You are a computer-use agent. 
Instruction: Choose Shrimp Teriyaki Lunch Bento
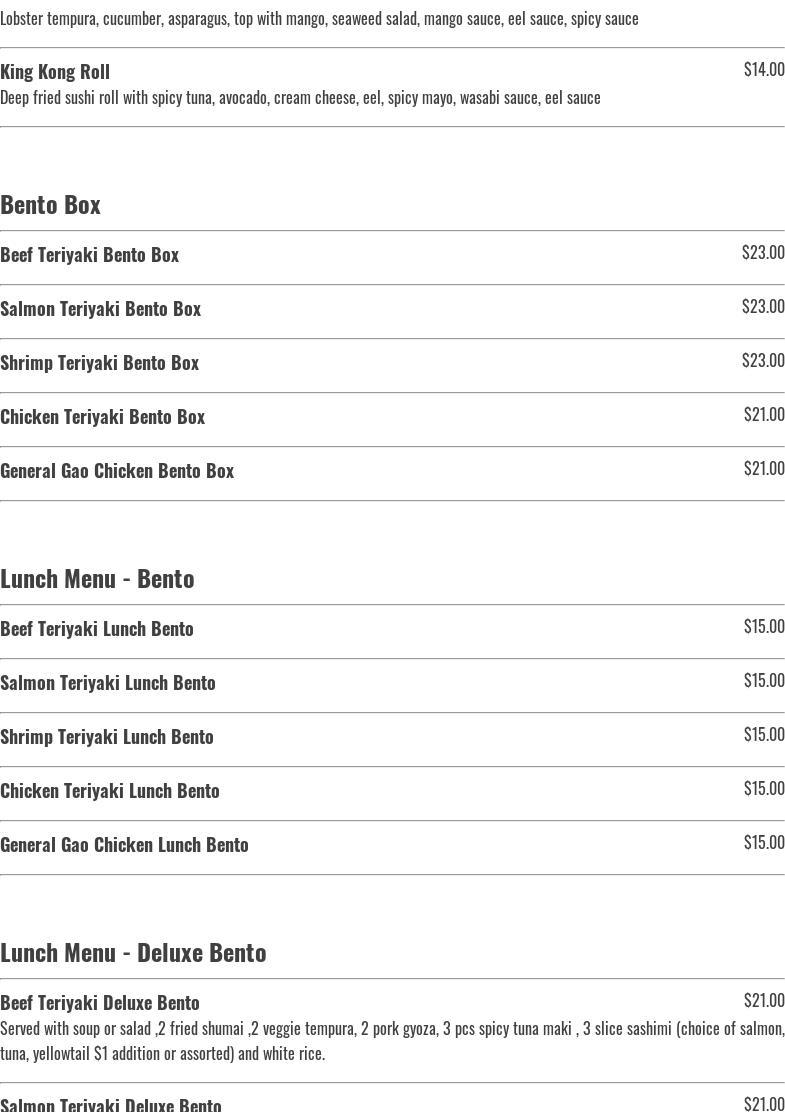(x=107, y=737)
